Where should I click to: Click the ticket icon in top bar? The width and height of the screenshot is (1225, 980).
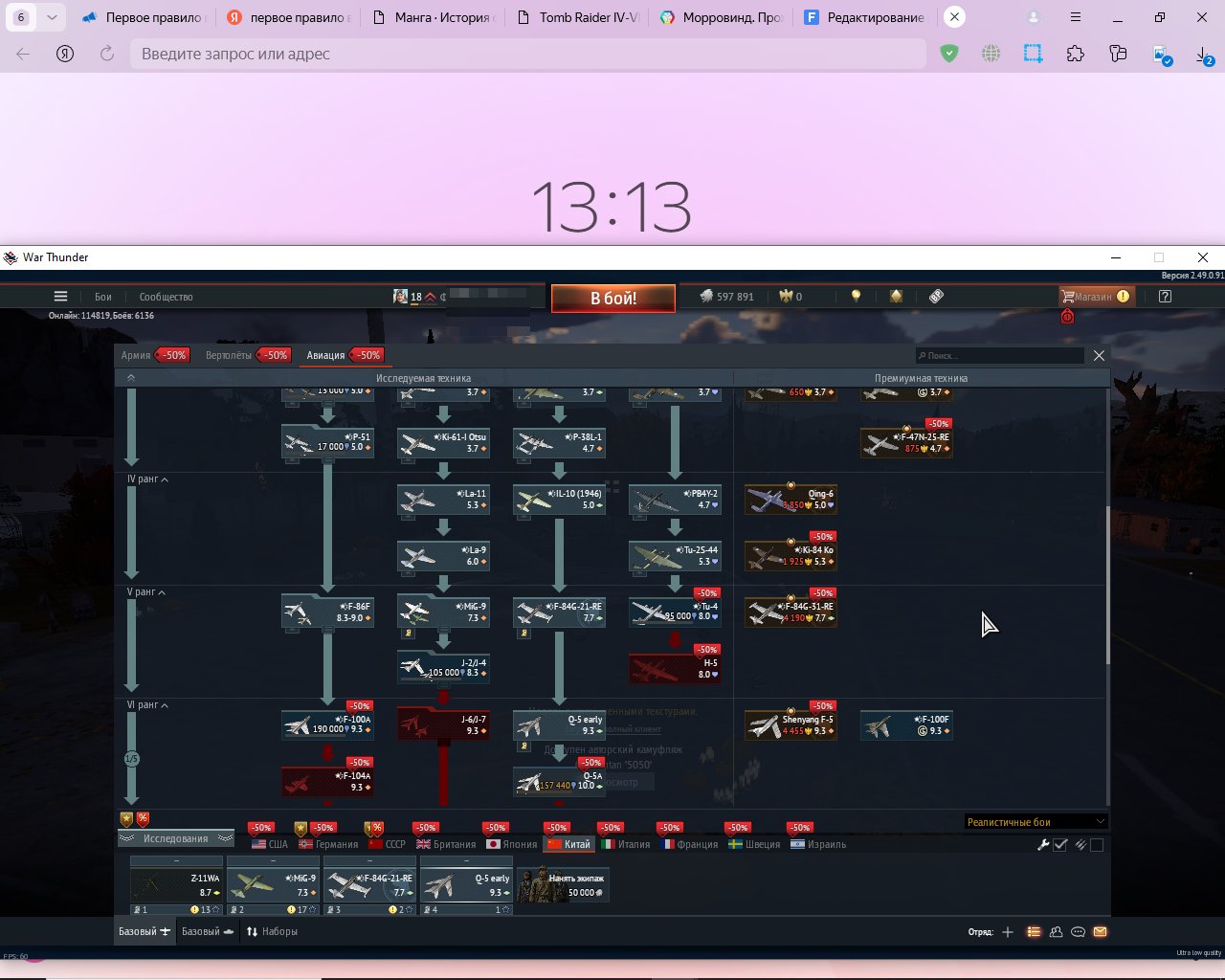pyautogui.click(x=936, y=297)
